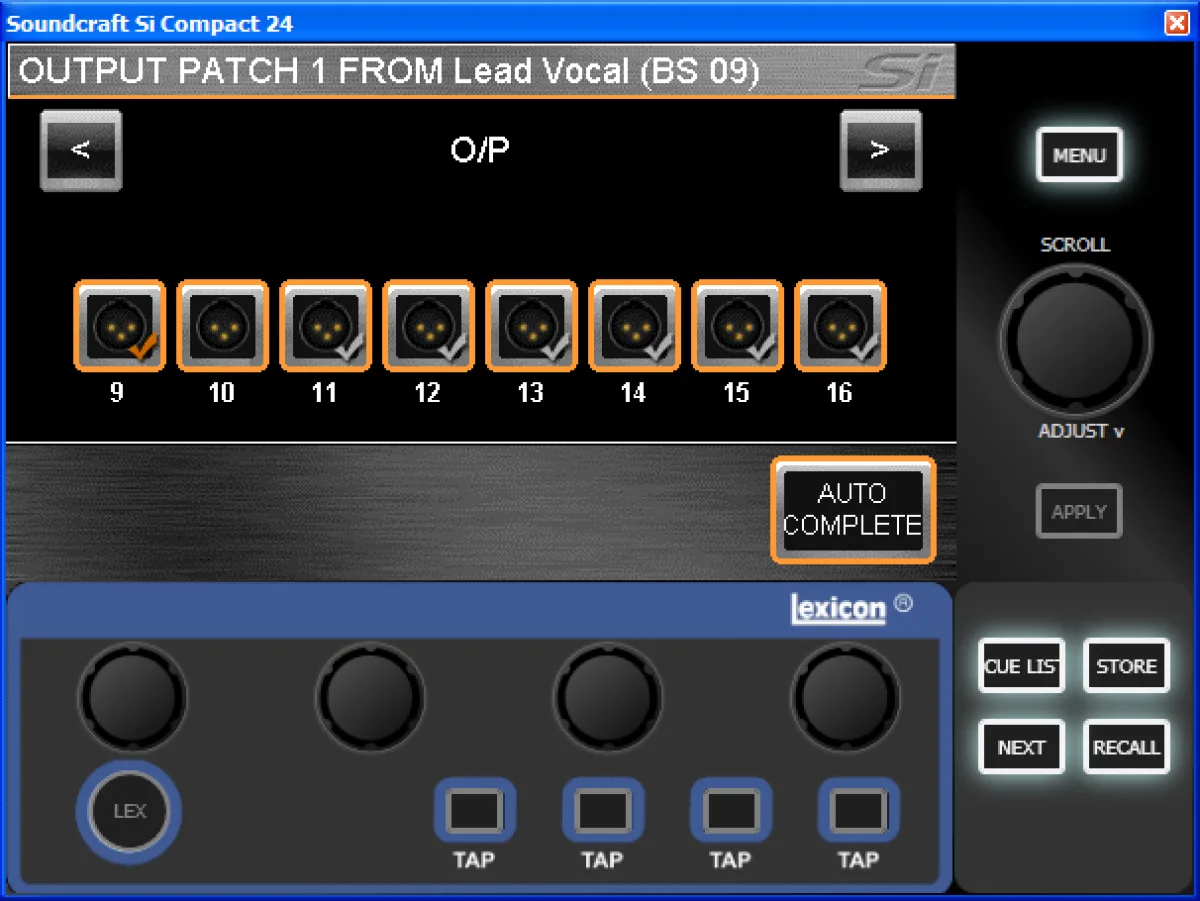Click the first TAP tempo button
Viewport: 1200px width, 901px height.
point(475,811)
